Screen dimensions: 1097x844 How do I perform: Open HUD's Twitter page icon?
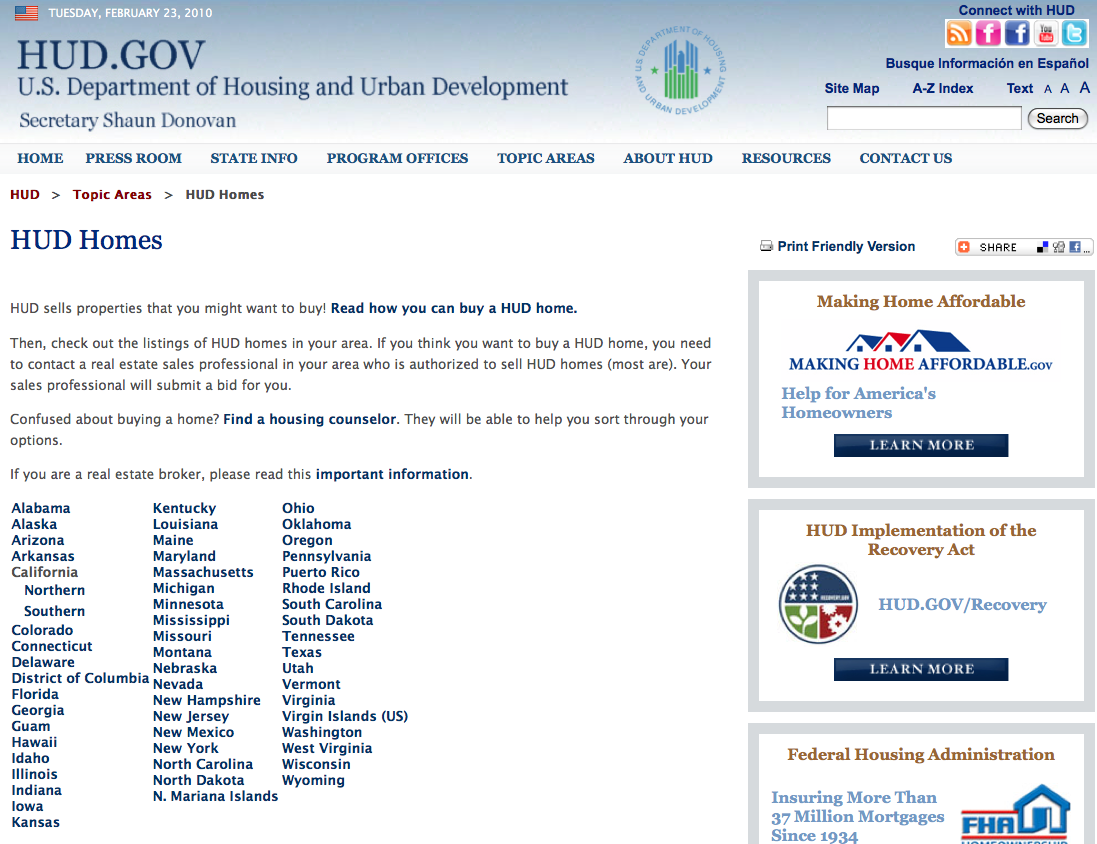pos(1073,33)
